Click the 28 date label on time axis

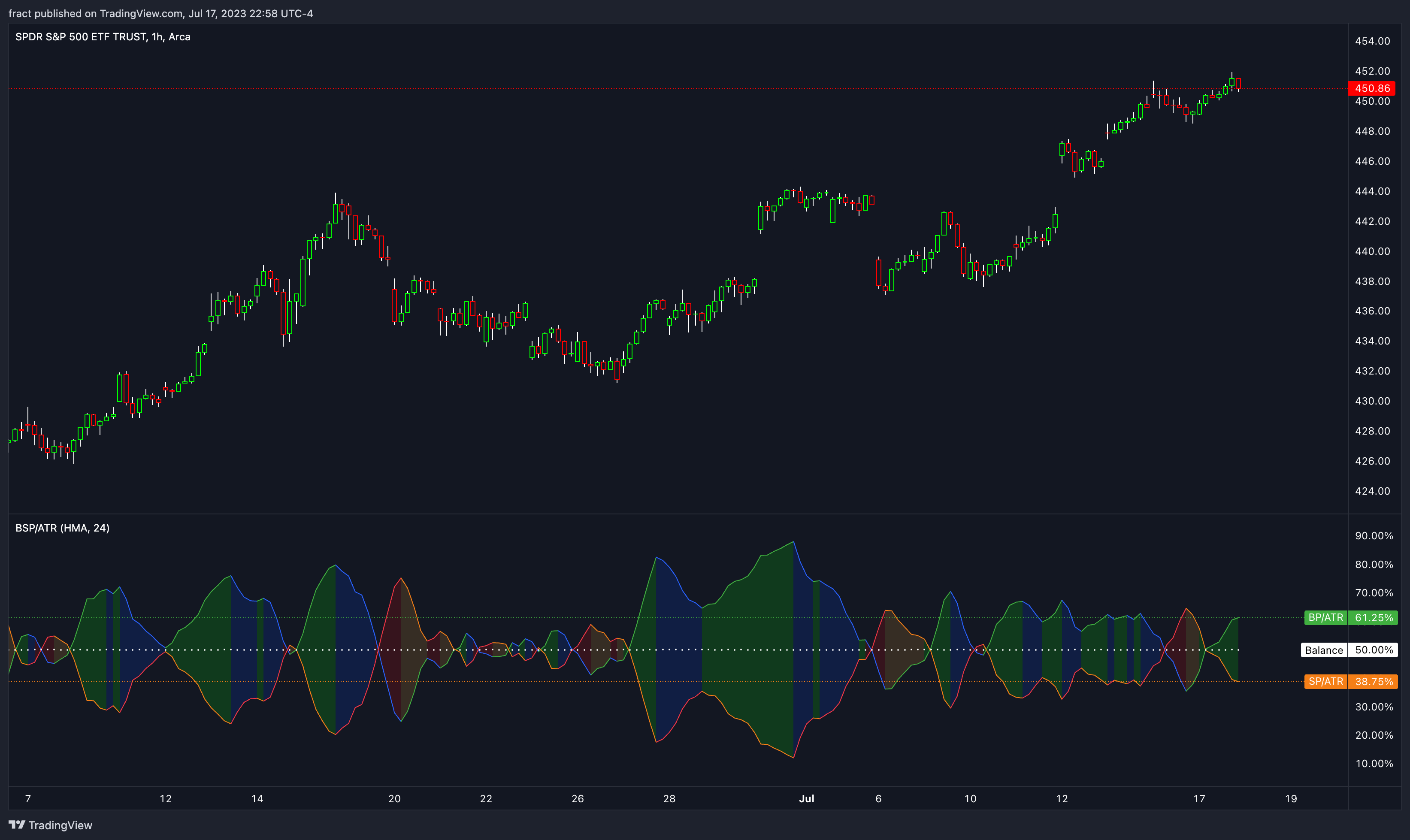[x=669, y=799]
